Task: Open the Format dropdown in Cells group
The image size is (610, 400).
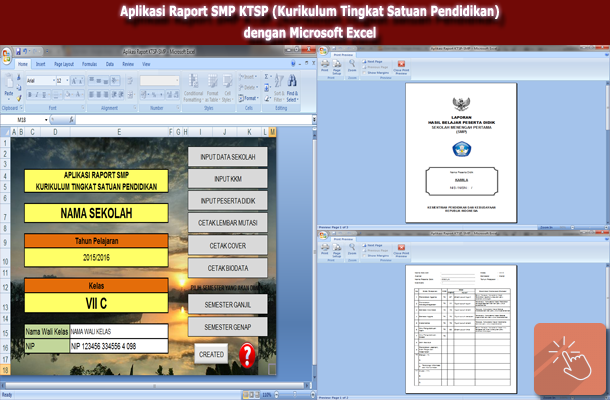Action: 248,98
